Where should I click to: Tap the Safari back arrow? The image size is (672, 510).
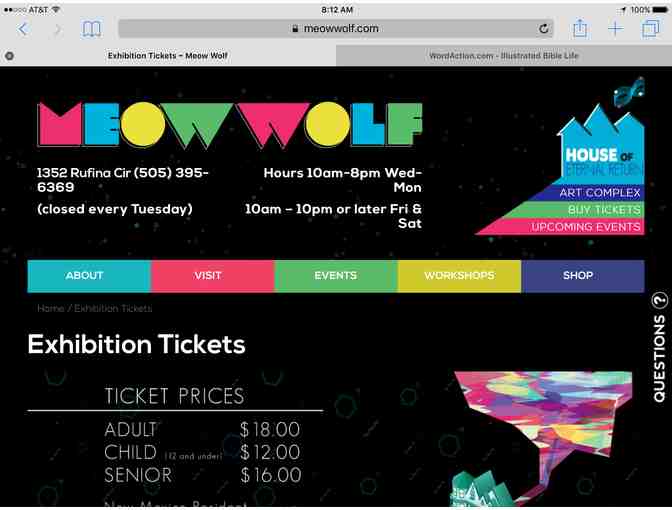pos(23,29)
